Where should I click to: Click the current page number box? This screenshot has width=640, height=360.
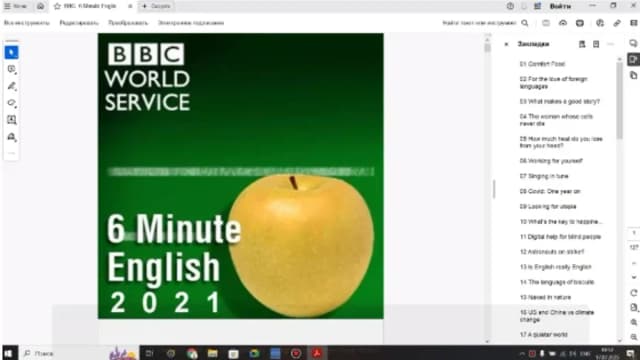click(633, 233)
